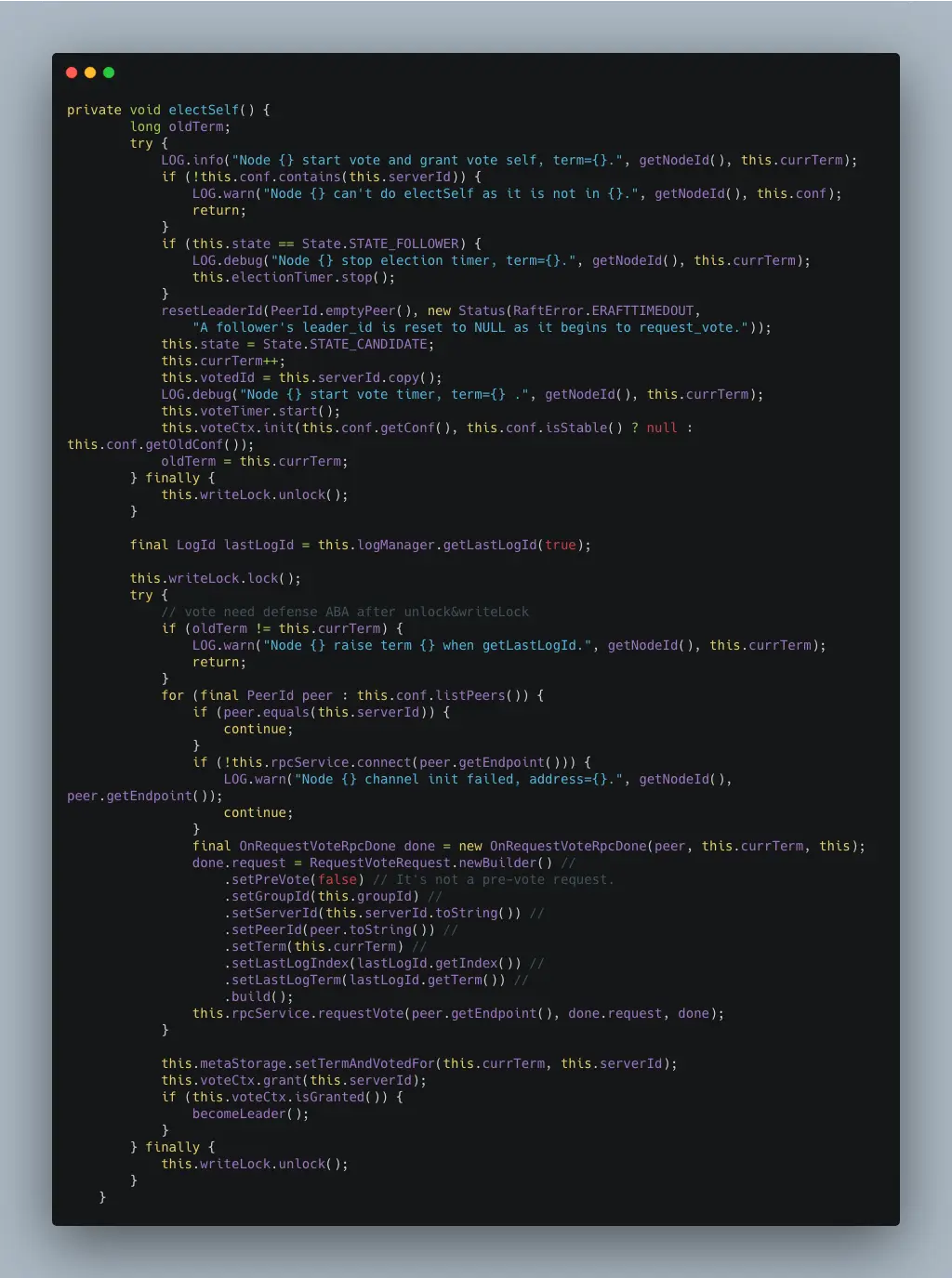Click the LOG.info 'start vote and grant vote self' line
This screenshot has height=1278, width=952.
point(509,160)
